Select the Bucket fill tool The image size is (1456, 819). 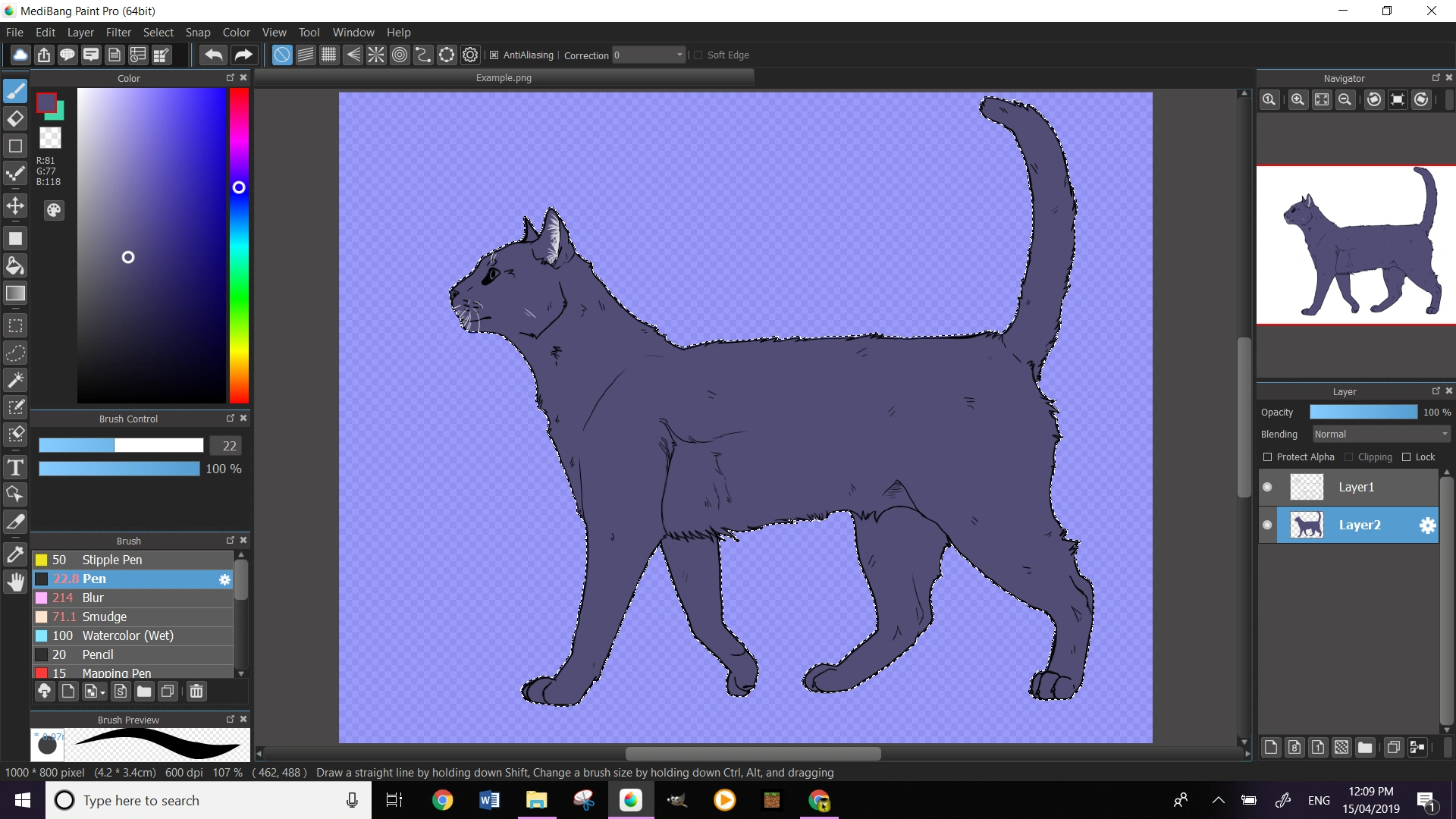(15, 265)
